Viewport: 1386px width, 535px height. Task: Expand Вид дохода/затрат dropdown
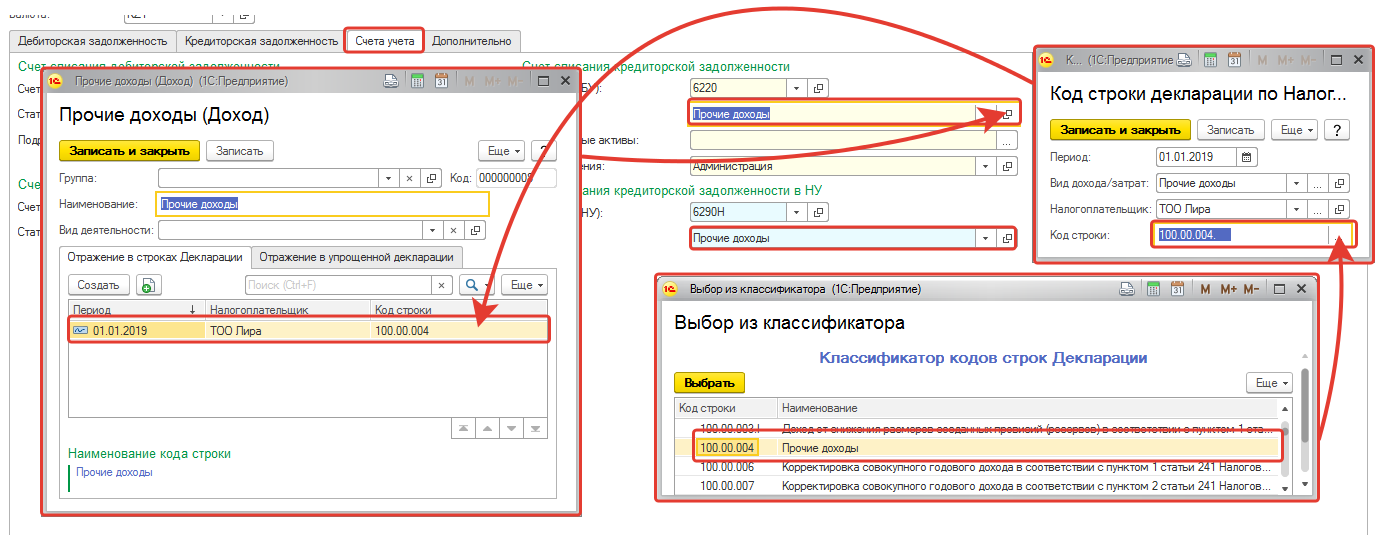(x=1297, y=184)
